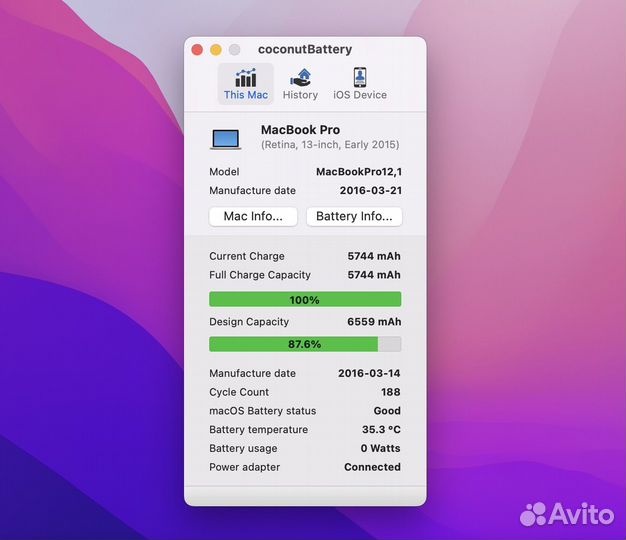This screenshot has height=540, width=626.
Task: Click the 'History' tab label
Action: click(x=300, y=95)
